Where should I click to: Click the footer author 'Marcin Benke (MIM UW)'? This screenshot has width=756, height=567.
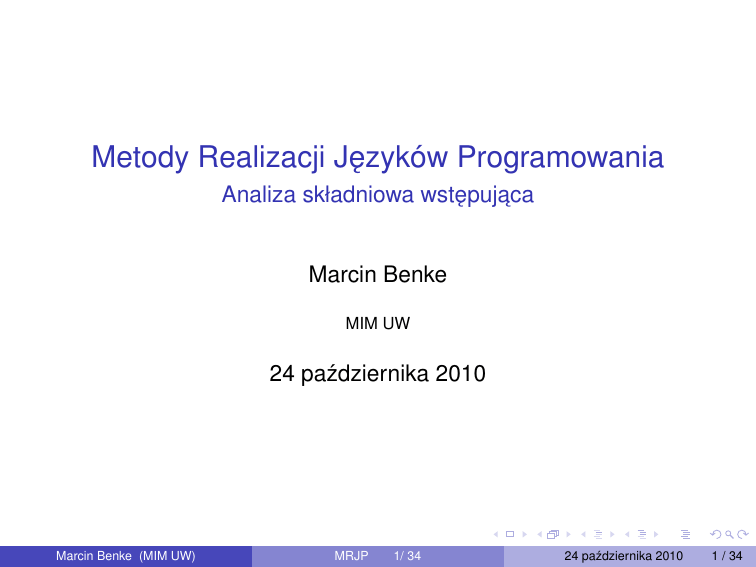click(x=125, y=556)
